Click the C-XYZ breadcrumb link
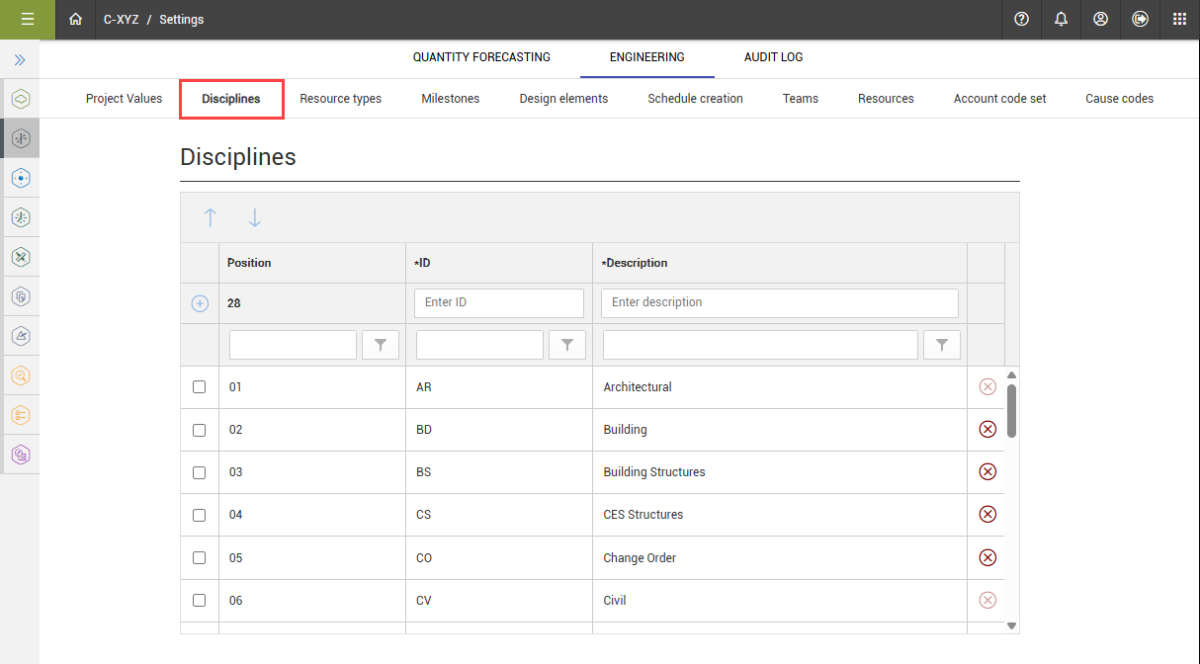Viewport: 1200px width, 664px height. [121, 19]
